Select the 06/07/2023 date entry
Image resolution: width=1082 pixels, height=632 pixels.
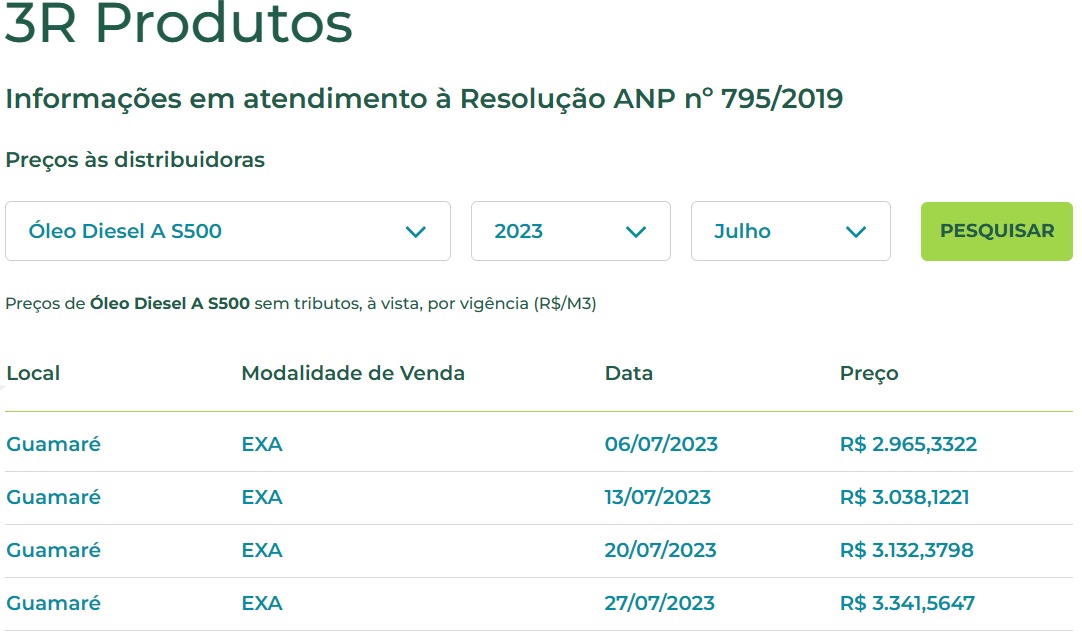tap(661, 445)
